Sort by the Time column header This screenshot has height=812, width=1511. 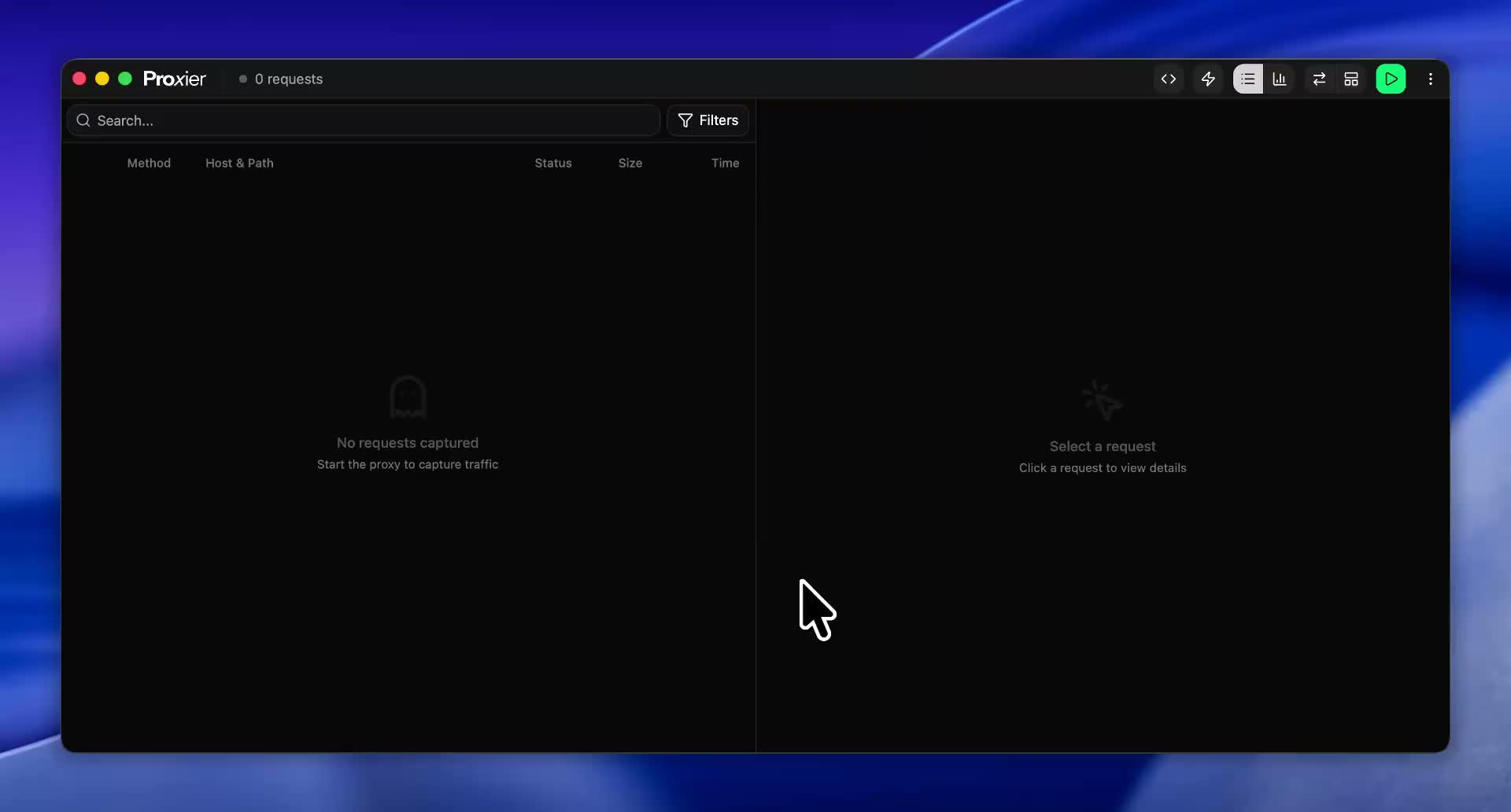[725, 163]
